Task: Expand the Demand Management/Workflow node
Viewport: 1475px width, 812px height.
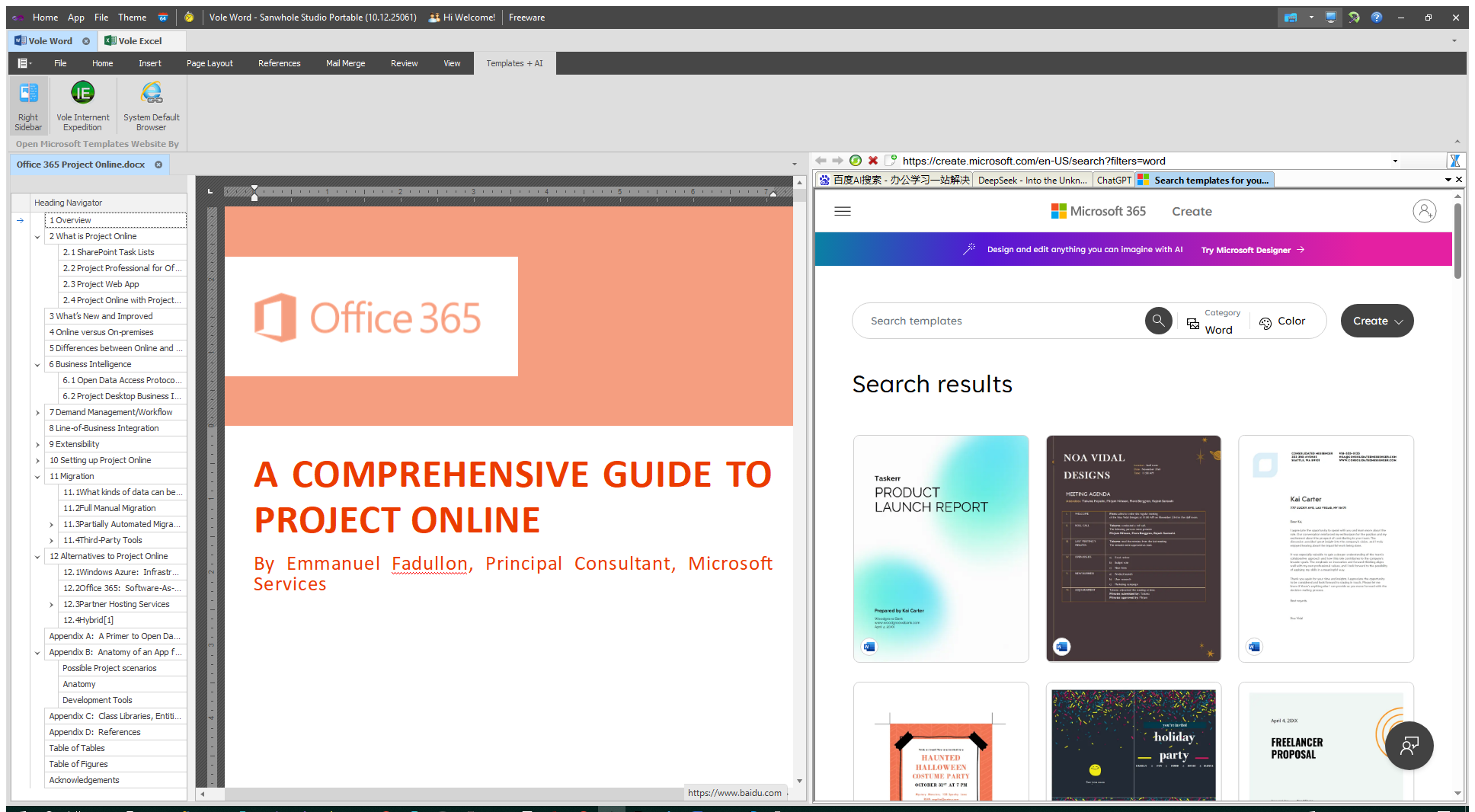Action: [37, 413]
